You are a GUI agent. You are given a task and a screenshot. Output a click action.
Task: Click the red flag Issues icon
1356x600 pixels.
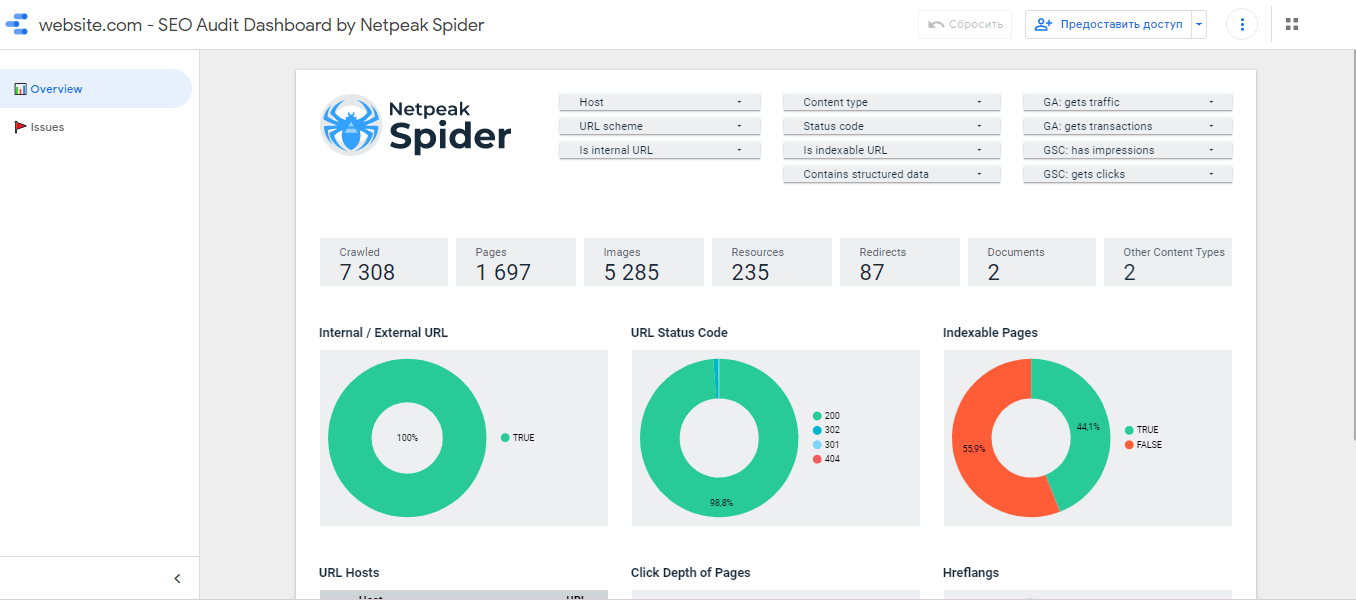click(x=20, y=127)
